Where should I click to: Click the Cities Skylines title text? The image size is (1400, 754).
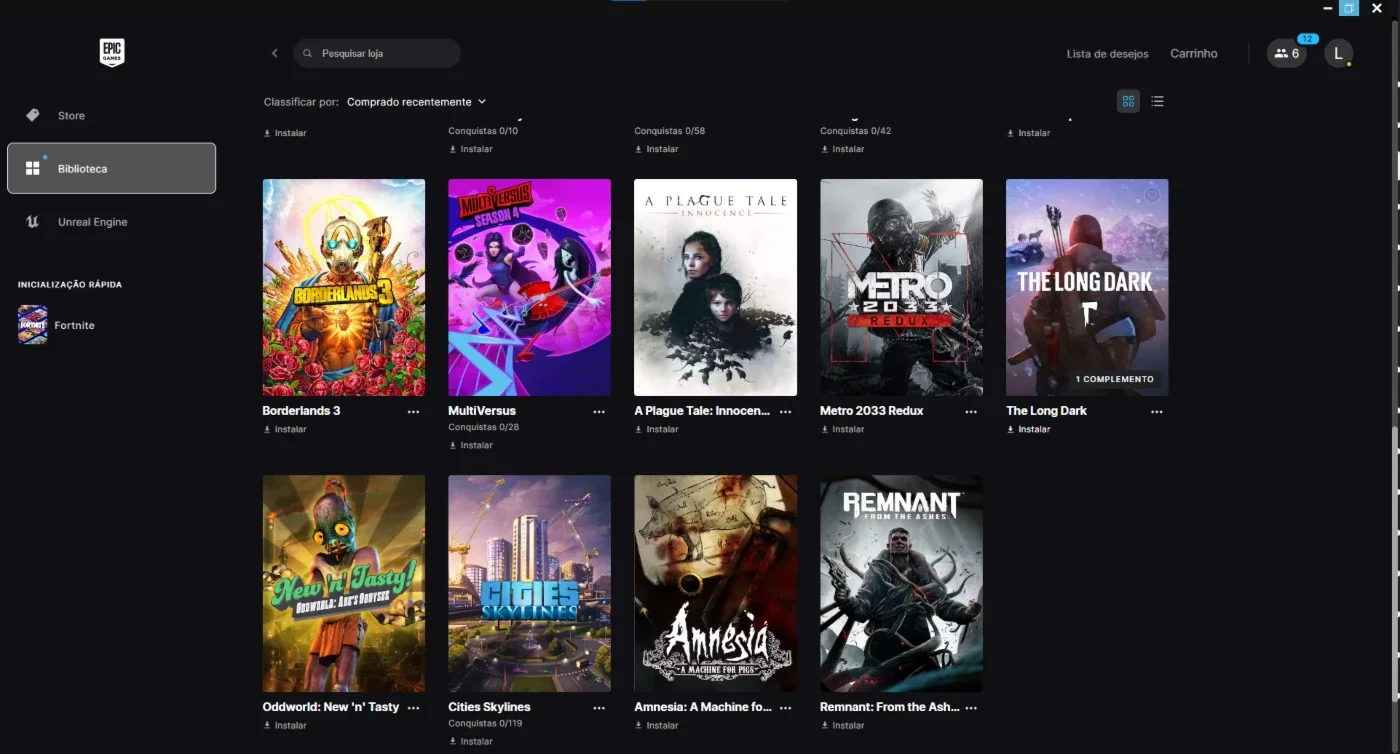[x=489, y=707]
